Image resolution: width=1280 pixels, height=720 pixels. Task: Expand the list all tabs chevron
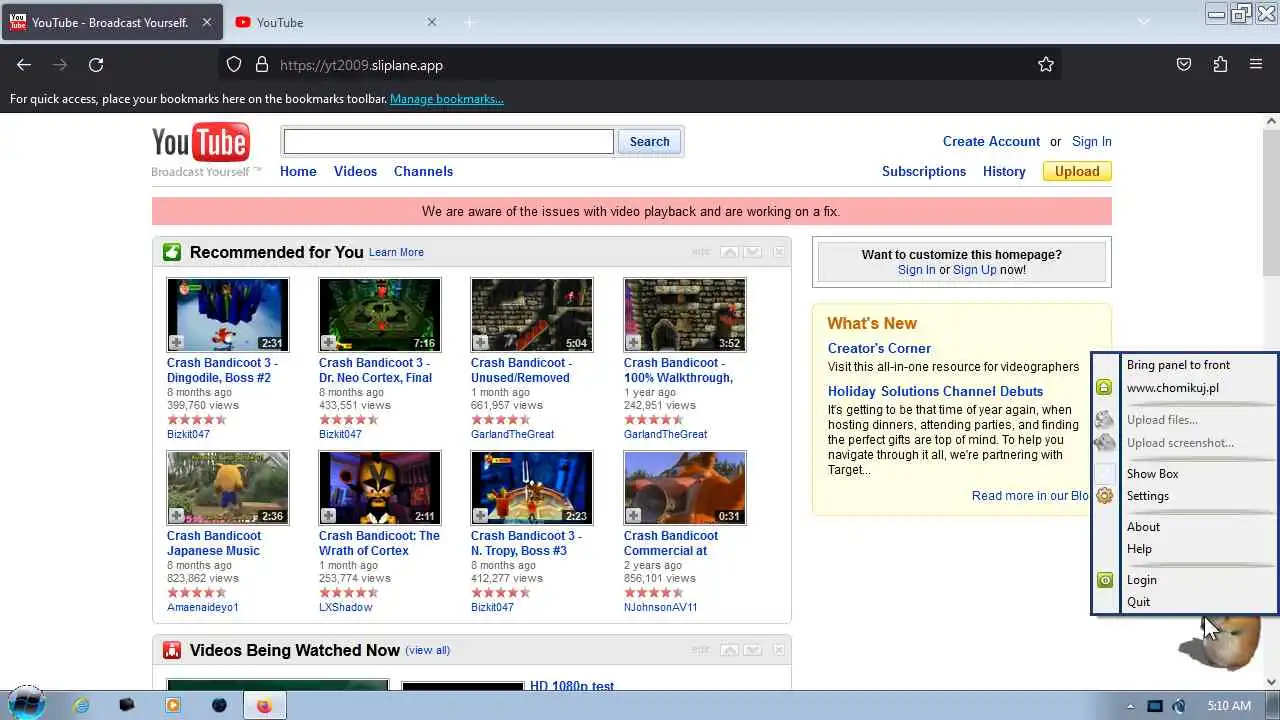[x=1144, y=22]
